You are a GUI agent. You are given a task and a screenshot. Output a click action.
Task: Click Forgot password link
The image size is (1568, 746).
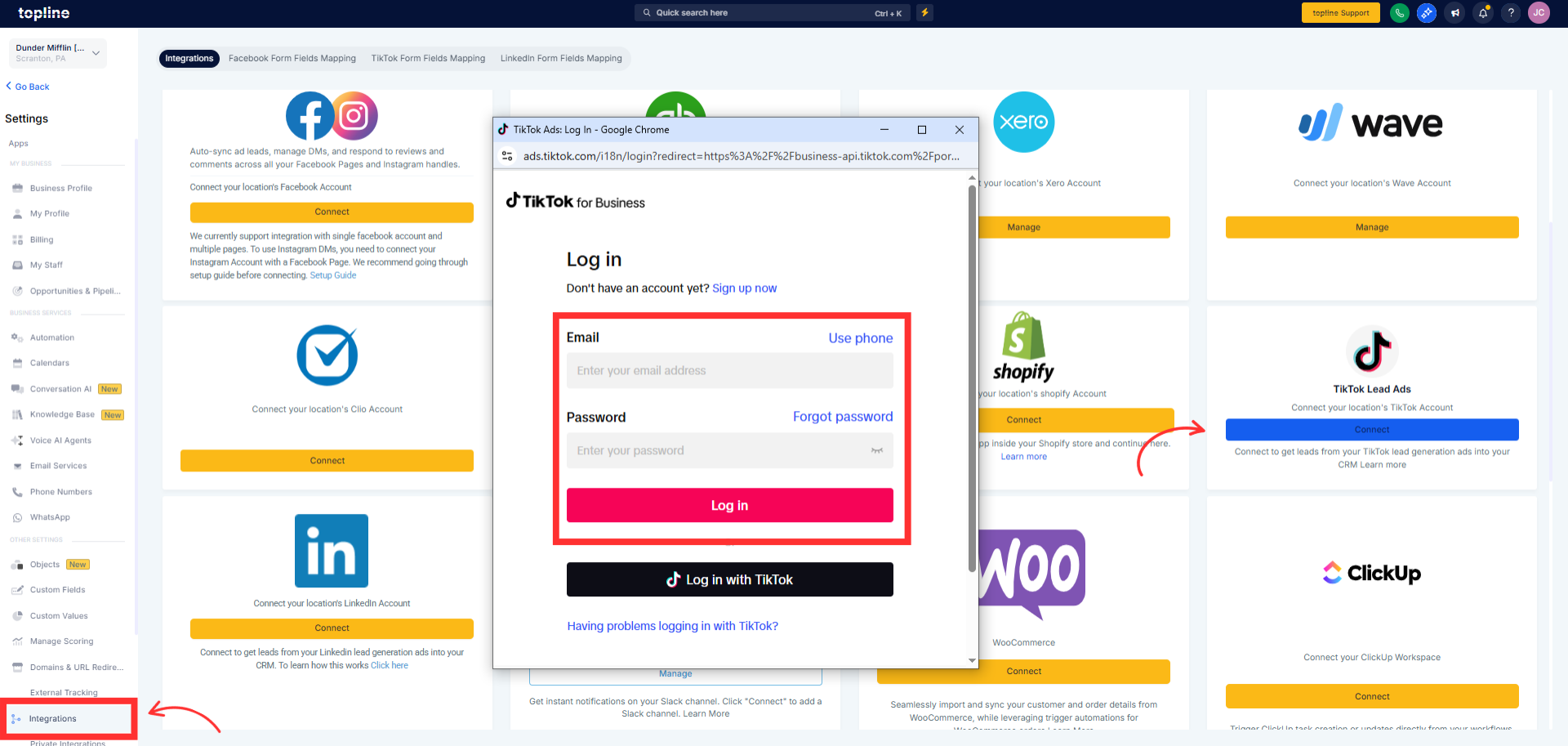tap(843, 417)
